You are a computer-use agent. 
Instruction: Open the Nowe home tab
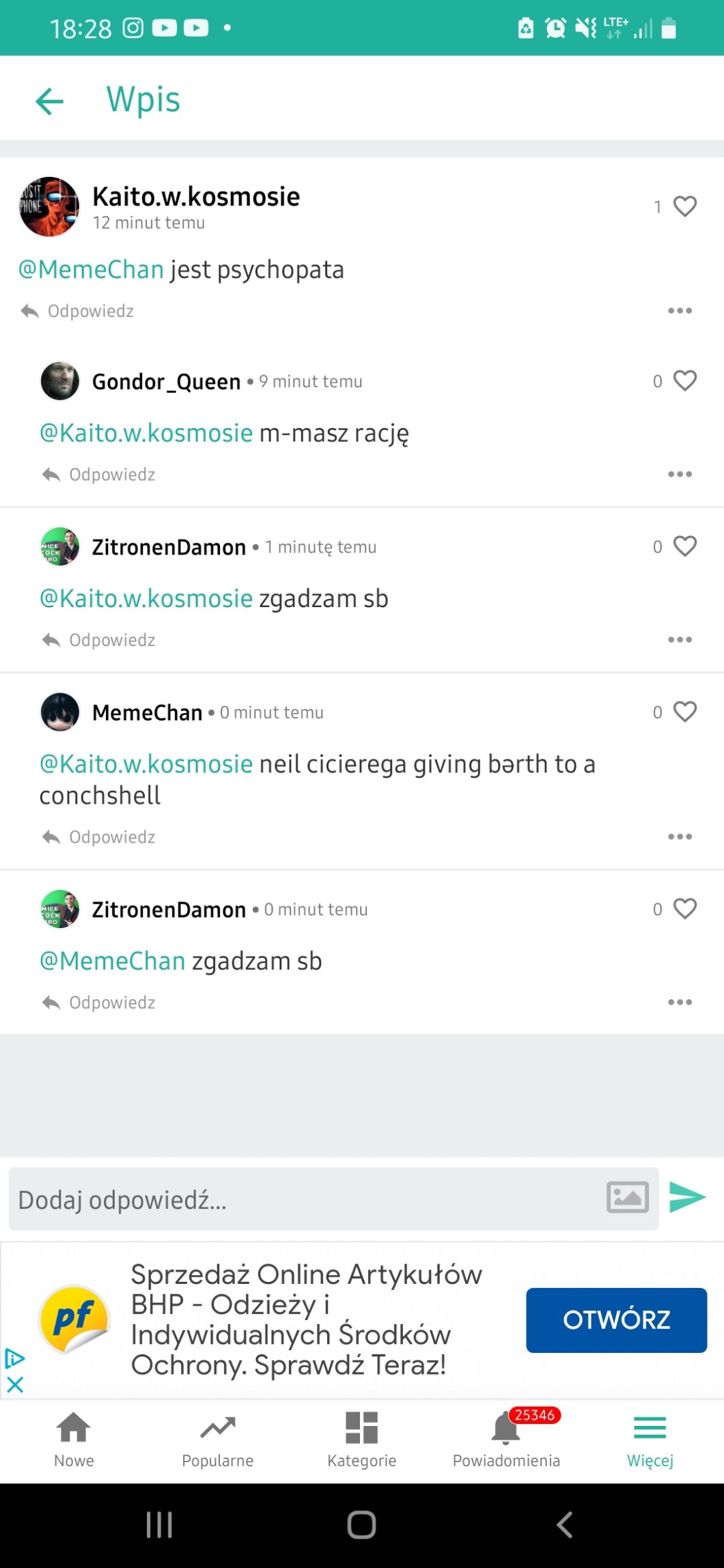74,1439
